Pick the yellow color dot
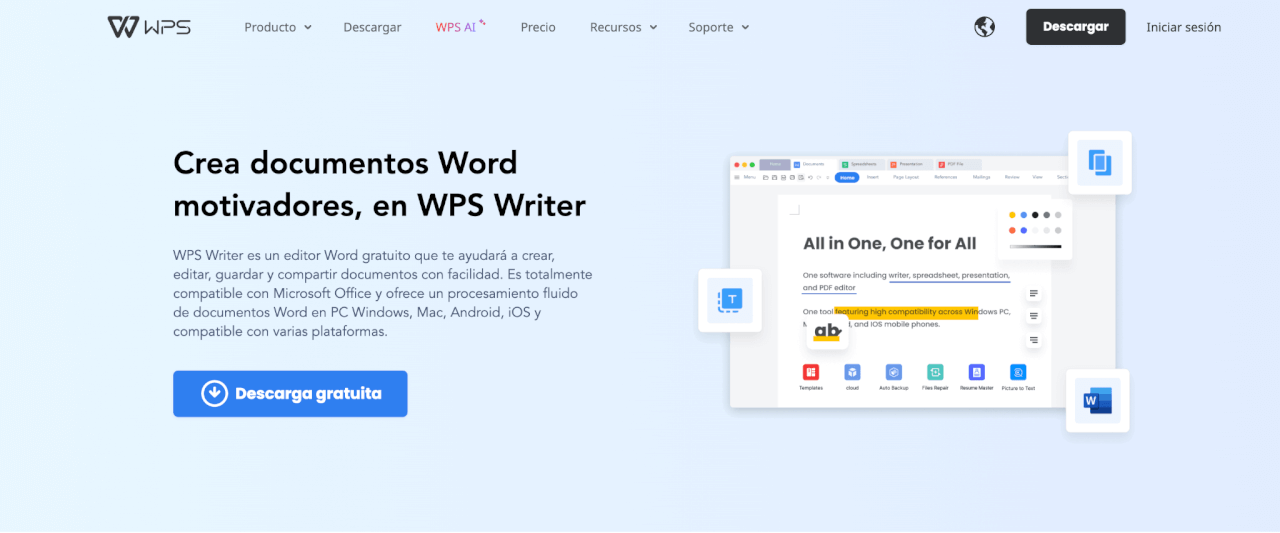The height and width of the screenshot is (533, 1280). (1012, 215)
